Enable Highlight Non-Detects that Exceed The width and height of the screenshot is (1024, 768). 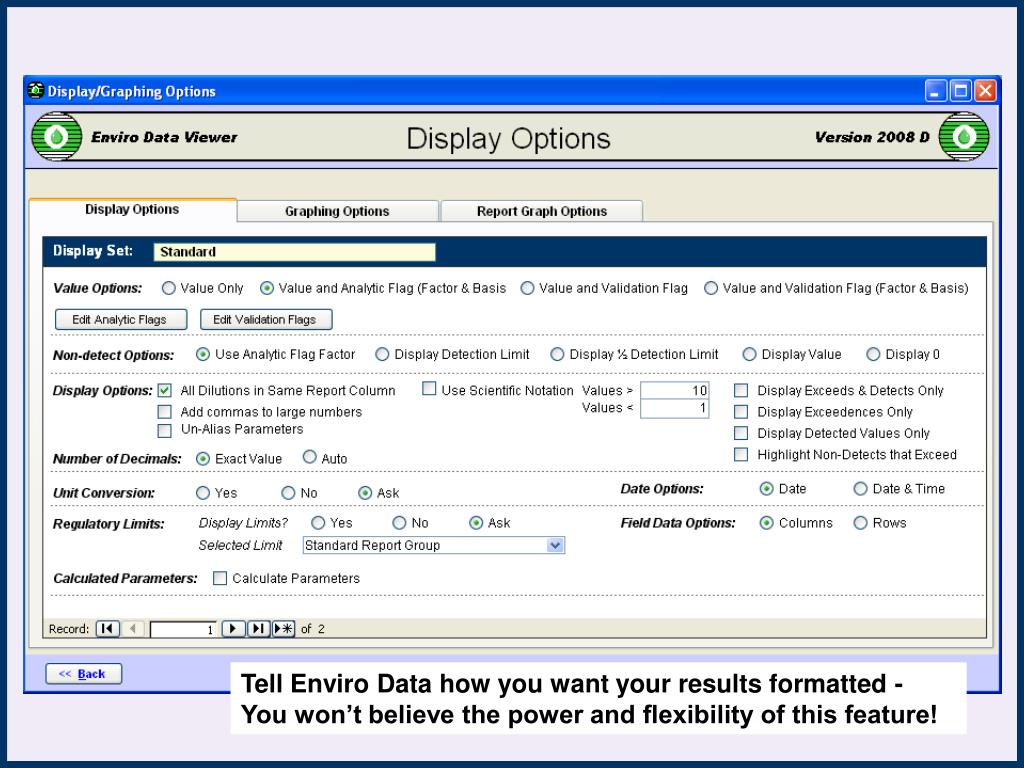click(x=741, y=455)
